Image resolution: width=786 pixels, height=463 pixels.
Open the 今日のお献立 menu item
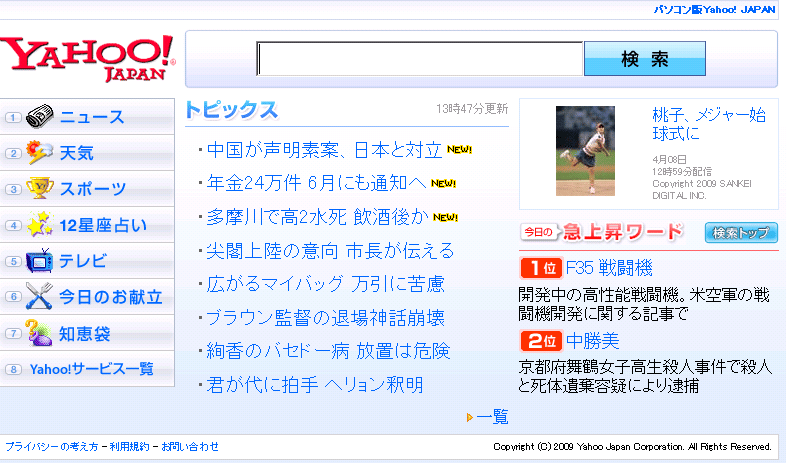[x=87, y=297]
